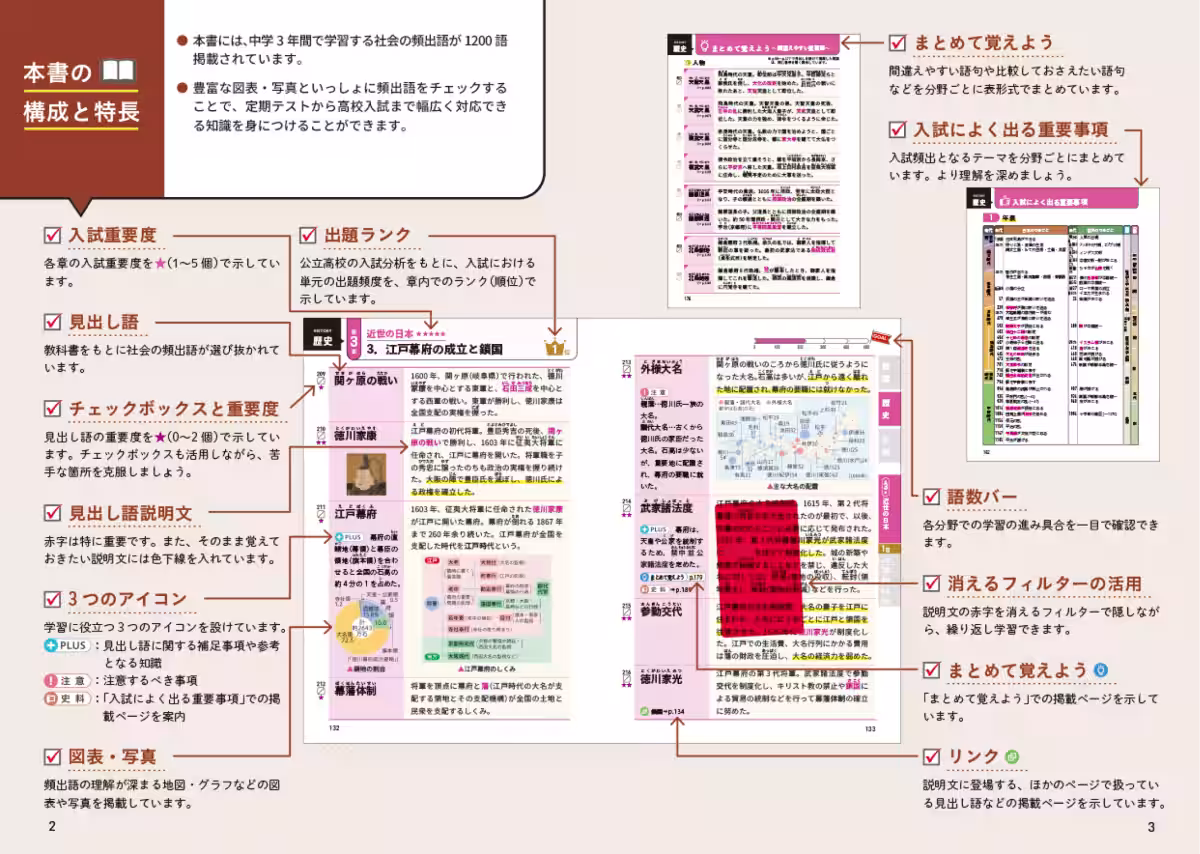
Task: Click the 構成と特長 title text
Action: (81, 111)
